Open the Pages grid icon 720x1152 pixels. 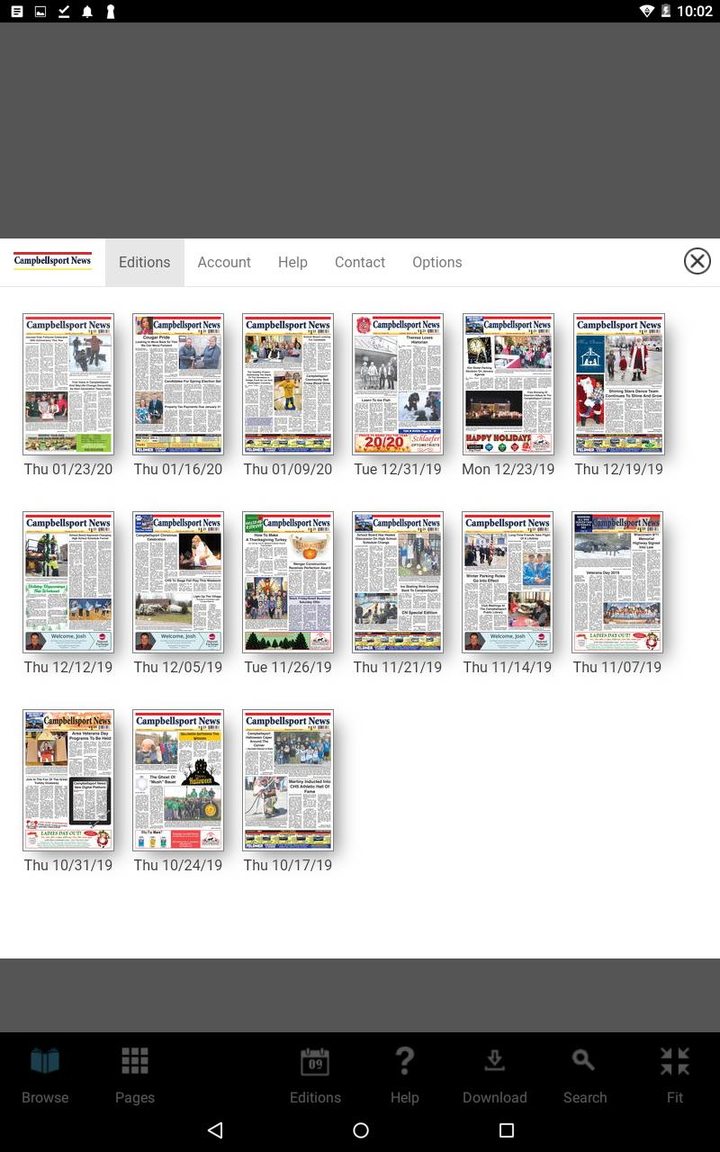coord(135,1062)
